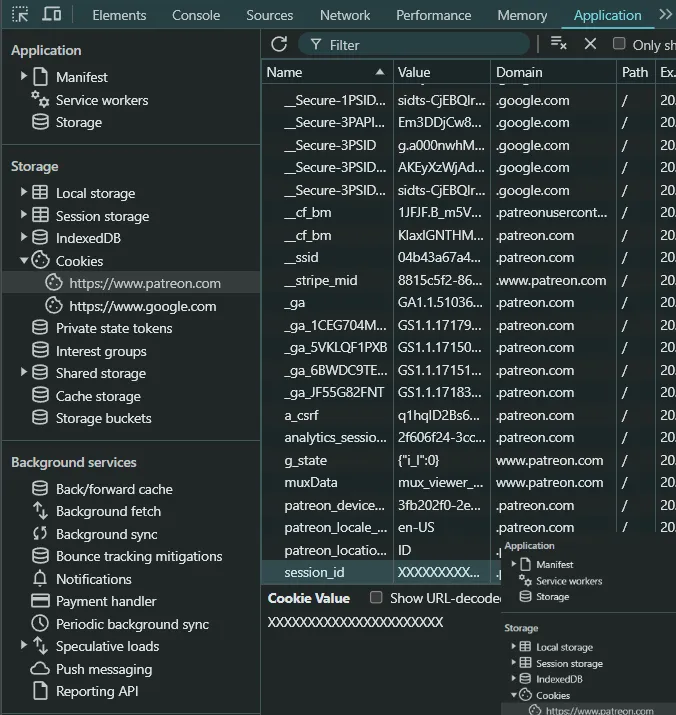Click the Notifications bell icon
This screenshot has width=676, height=715.
pos(40,579)
